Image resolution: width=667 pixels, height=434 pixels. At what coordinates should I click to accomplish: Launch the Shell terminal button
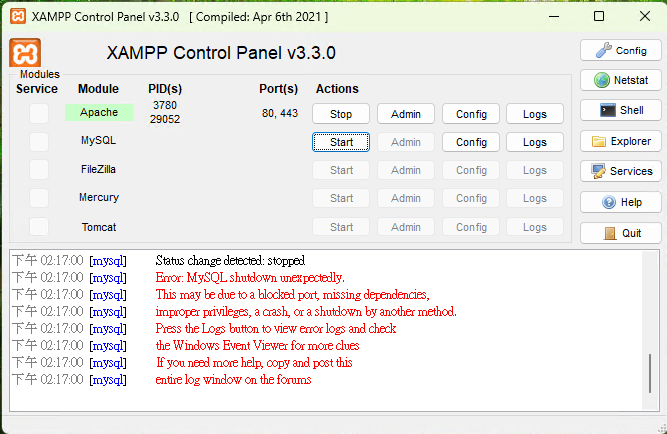[x=621, y=110]
